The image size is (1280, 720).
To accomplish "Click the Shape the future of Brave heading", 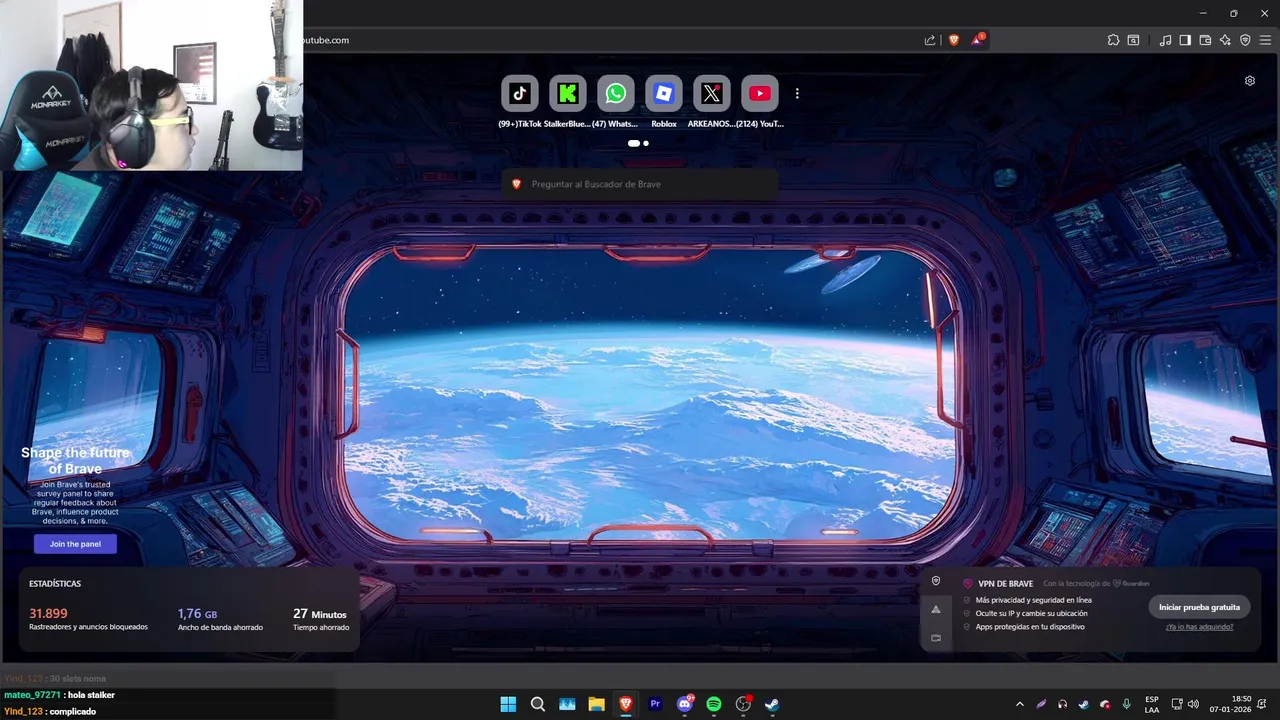I will 75,460.
